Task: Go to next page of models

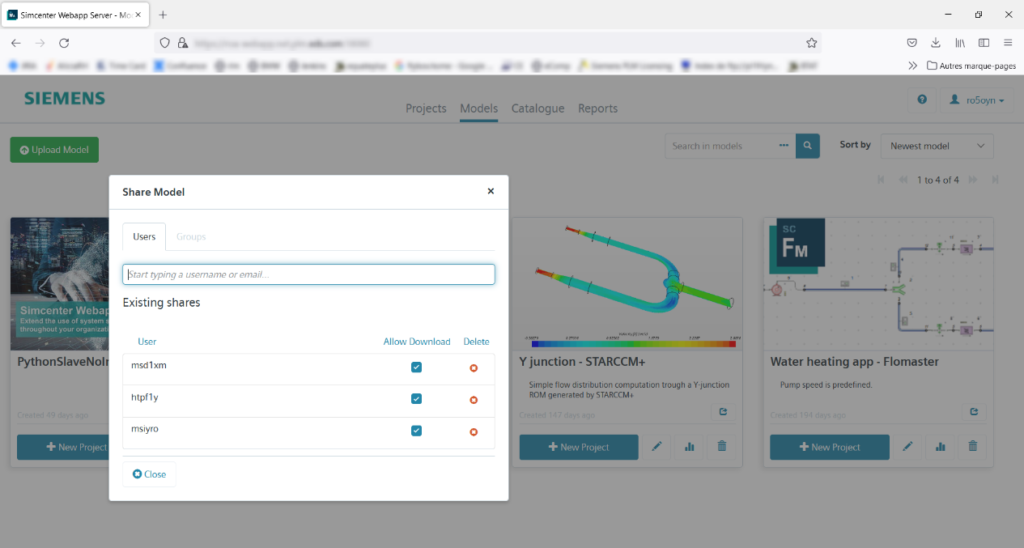Action: click(972, 180)
